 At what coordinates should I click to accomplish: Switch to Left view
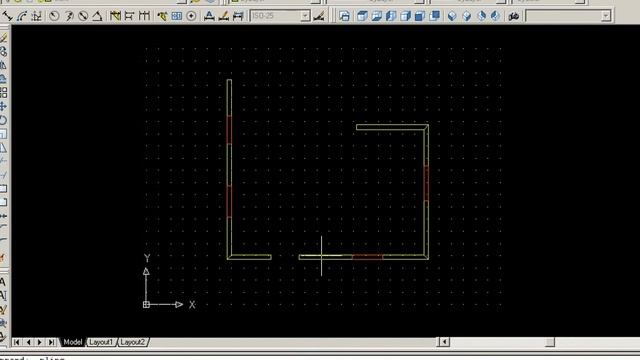coord(391,16)
